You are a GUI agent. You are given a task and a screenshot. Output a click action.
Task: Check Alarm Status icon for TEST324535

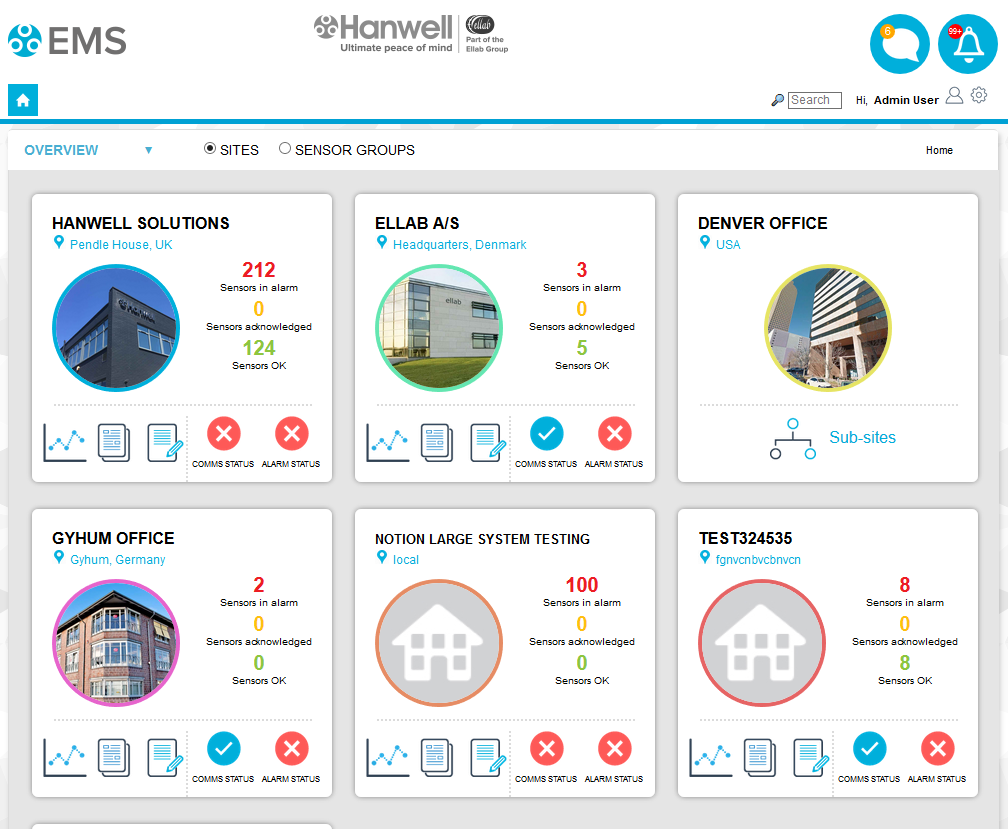pyautogui.click(x=938, y=749)
